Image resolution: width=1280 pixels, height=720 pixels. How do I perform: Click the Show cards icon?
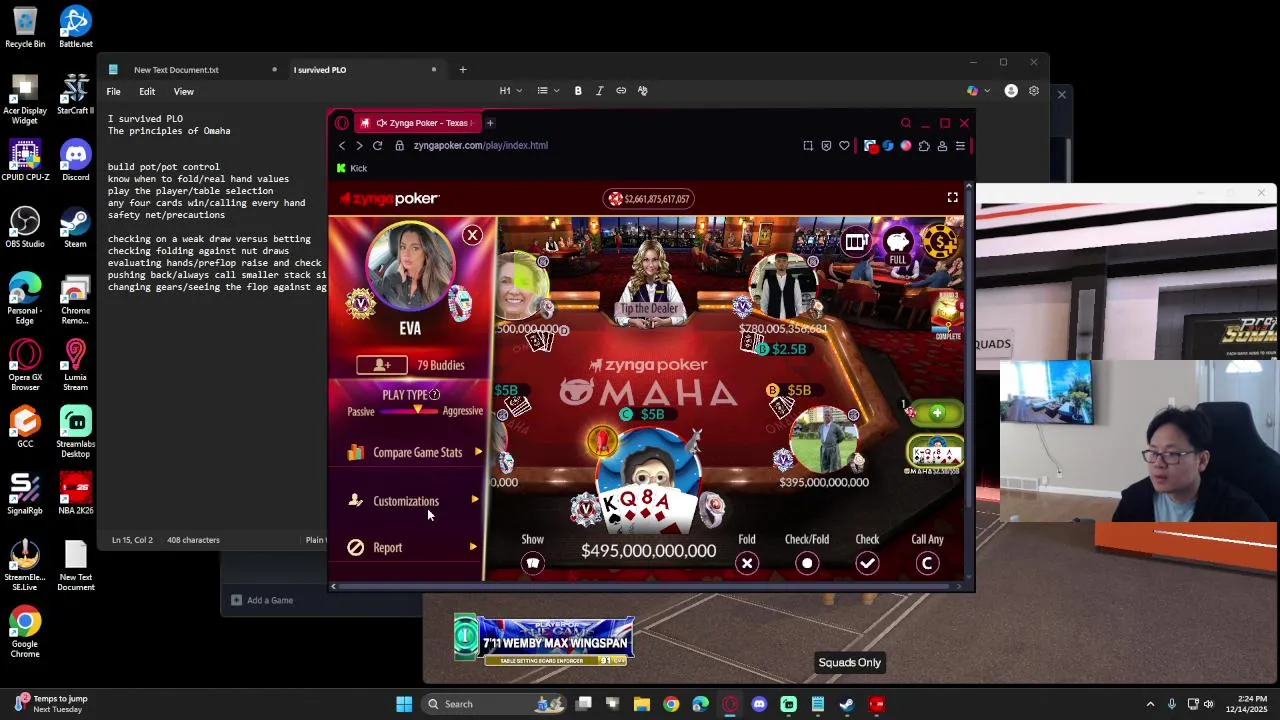coord(532,564)
